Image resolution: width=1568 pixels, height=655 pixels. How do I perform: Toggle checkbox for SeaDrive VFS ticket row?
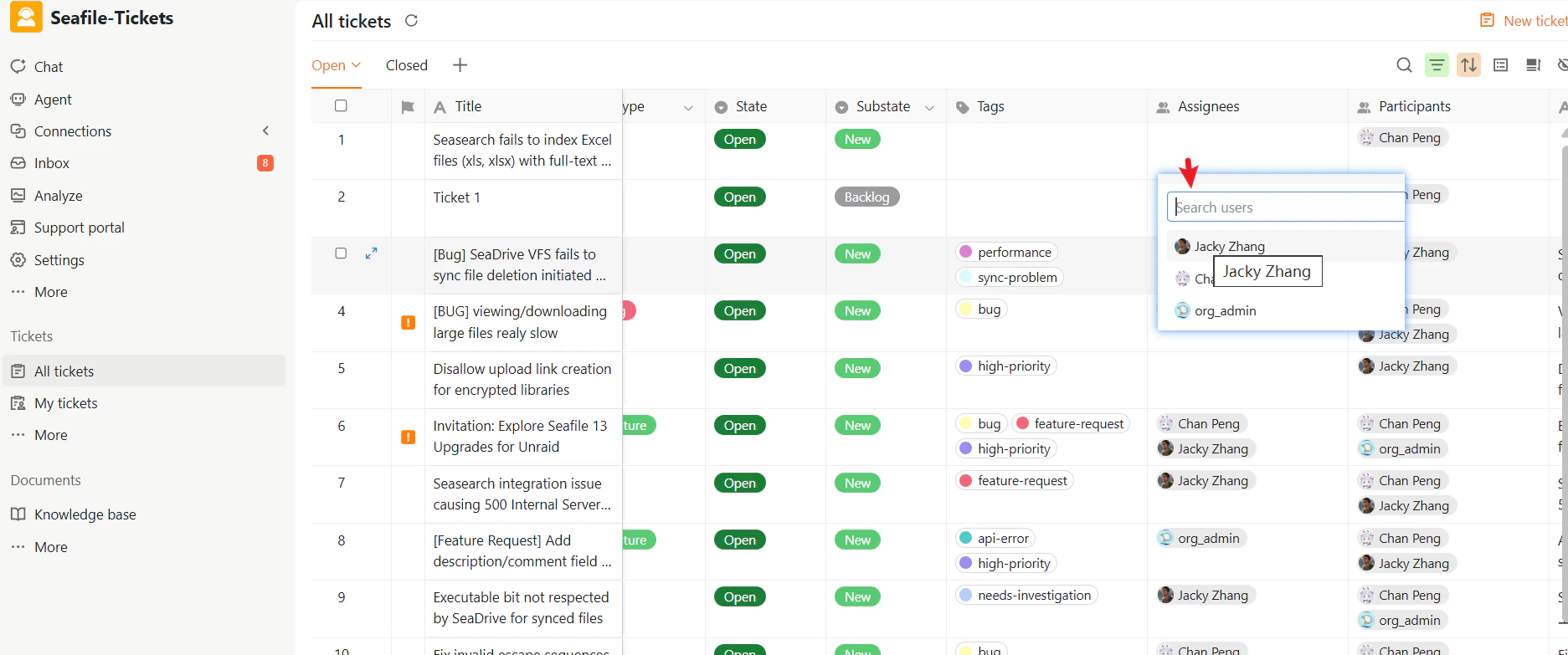[x=341, y=253]
